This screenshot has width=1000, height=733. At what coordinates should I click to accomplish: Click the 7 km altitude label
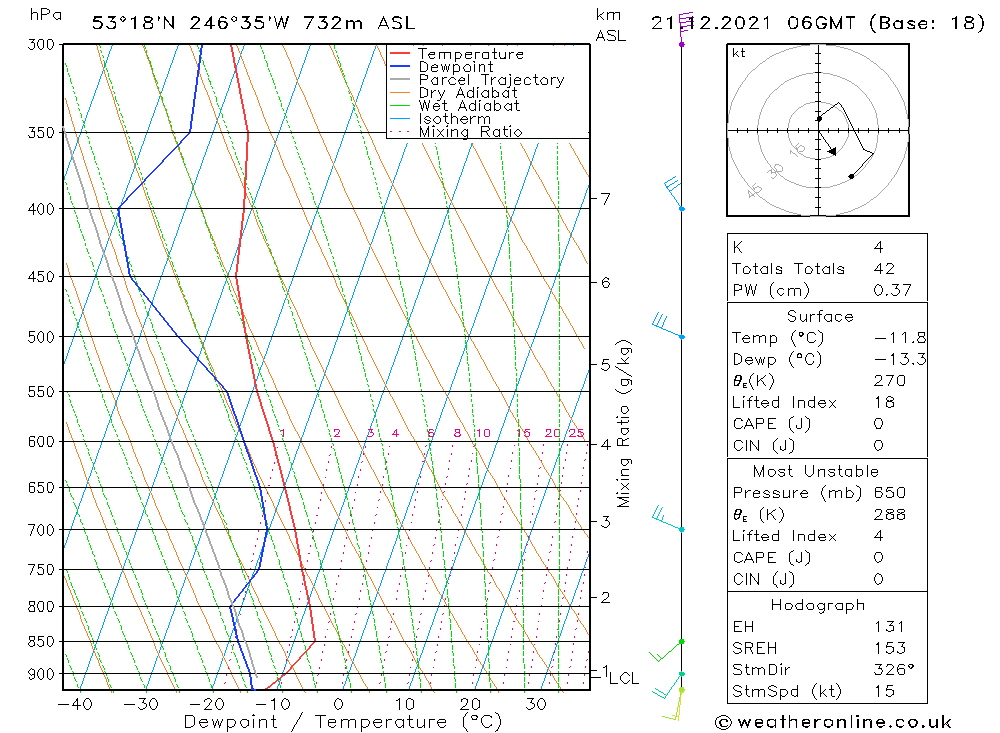tap(605, 199)
